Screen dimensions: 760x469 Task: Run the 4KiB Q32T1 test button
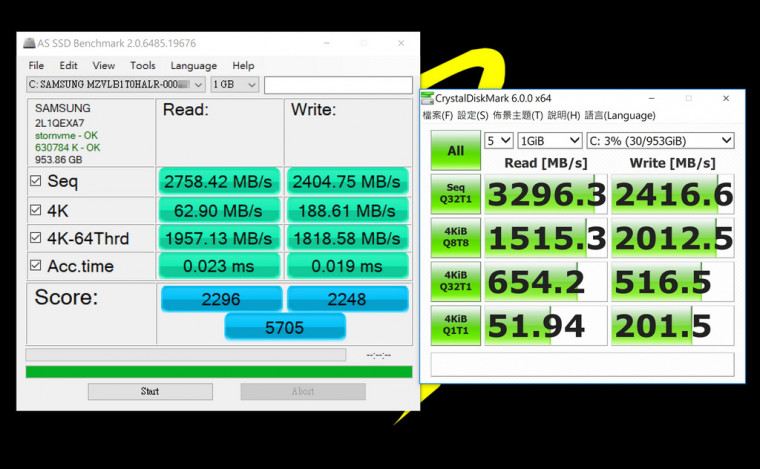click(x=456, y=281)
